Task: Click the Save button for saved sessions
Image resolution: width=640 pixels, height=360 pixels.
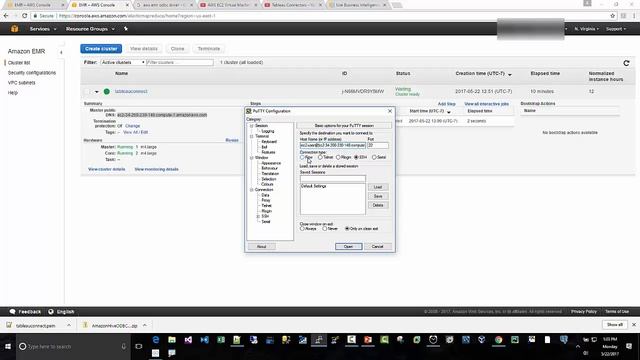Action: (x=378, y=196)
